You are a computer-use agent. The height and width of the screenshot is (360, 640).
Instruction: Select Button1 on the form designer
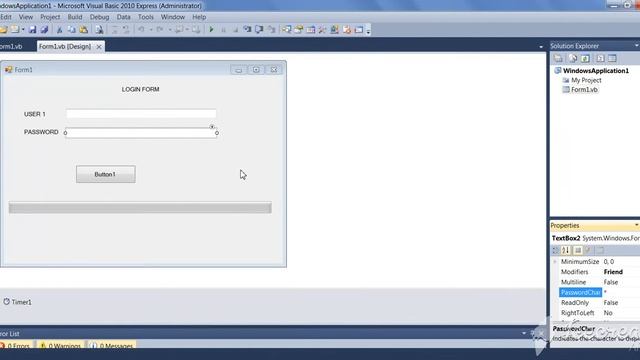106,174
